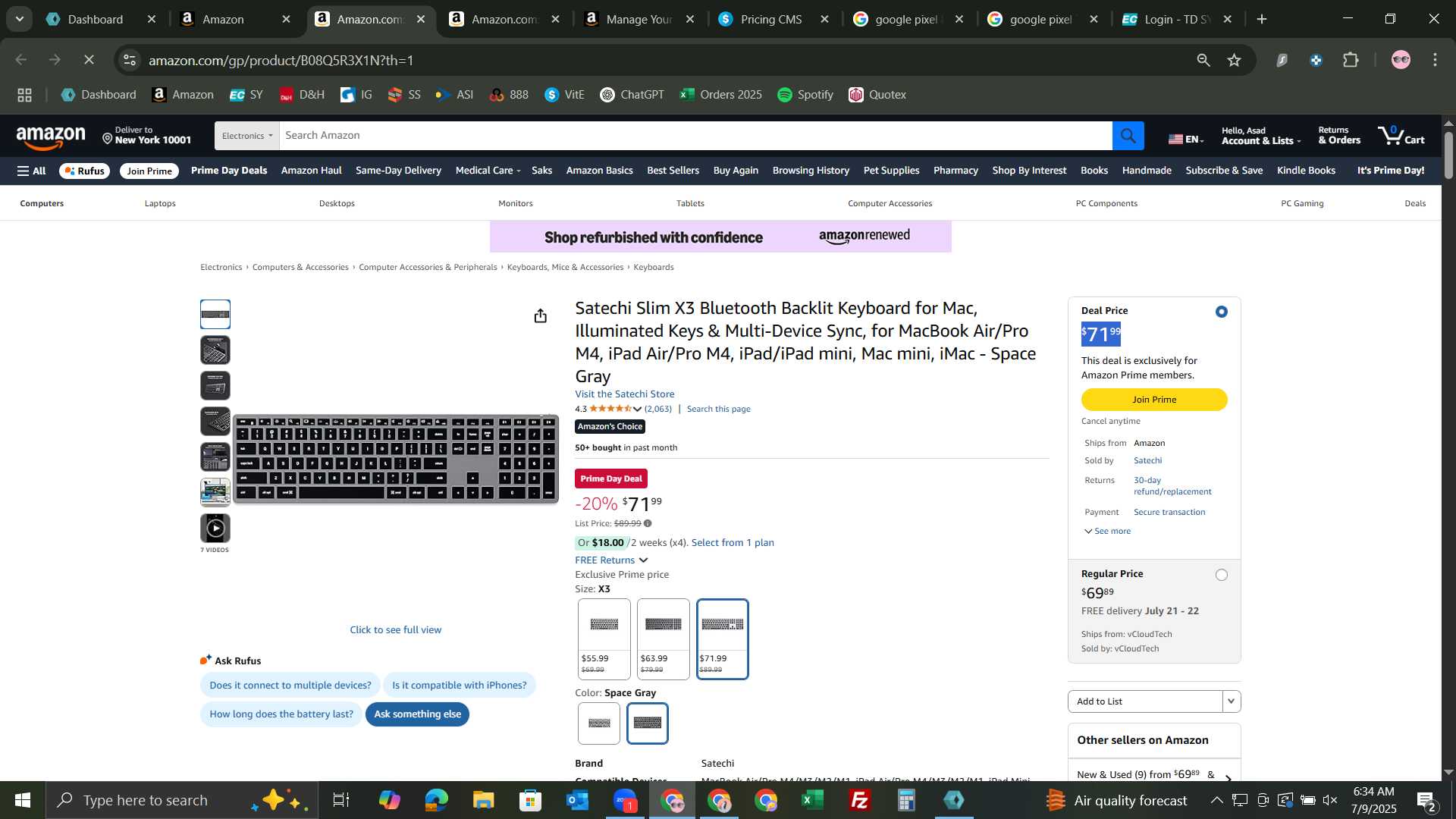
Task: Open the Chrome tab search dropdown
Action: pyautogui.click(x=20, y=19)
